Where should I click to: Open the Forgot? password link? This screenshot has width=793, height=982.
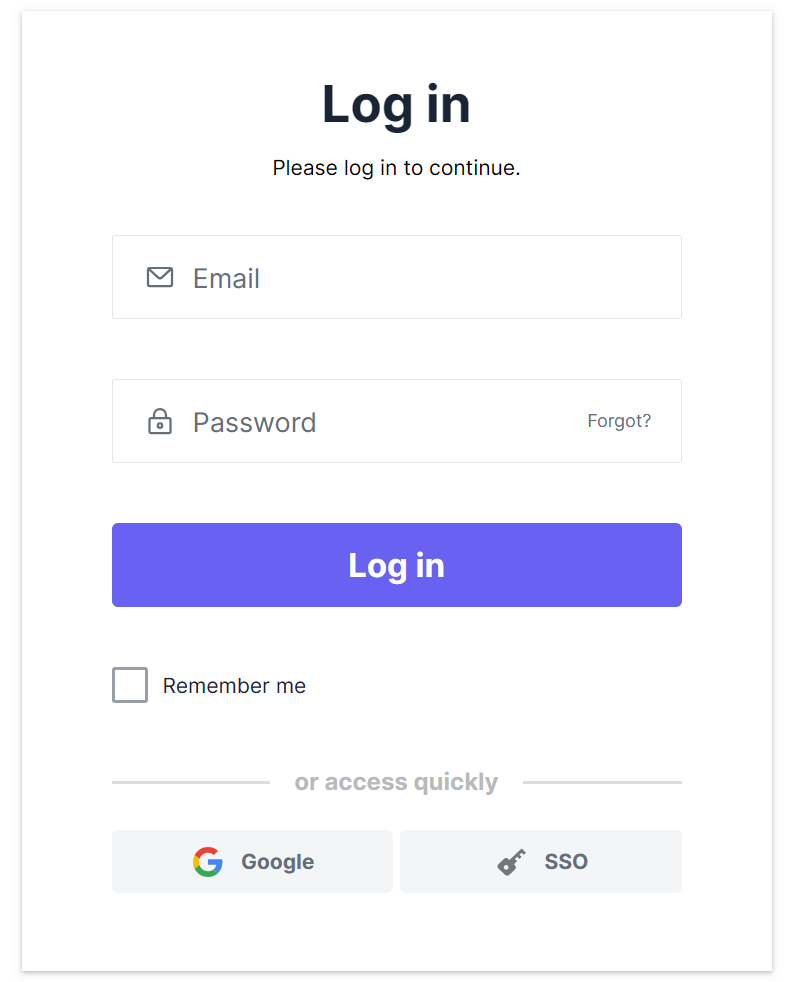pyautogui.click(x=619, y=421)
